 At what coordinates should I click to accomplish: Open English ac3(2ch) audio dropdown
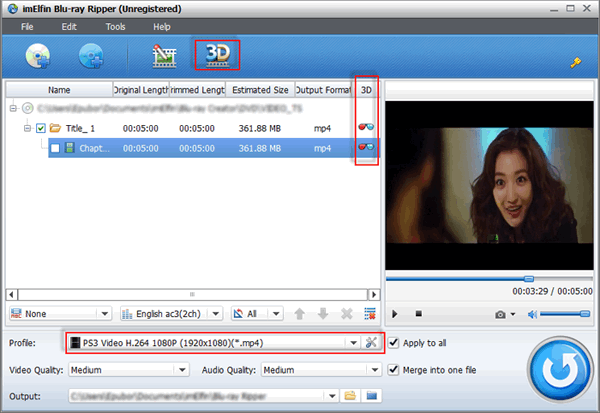171,314
